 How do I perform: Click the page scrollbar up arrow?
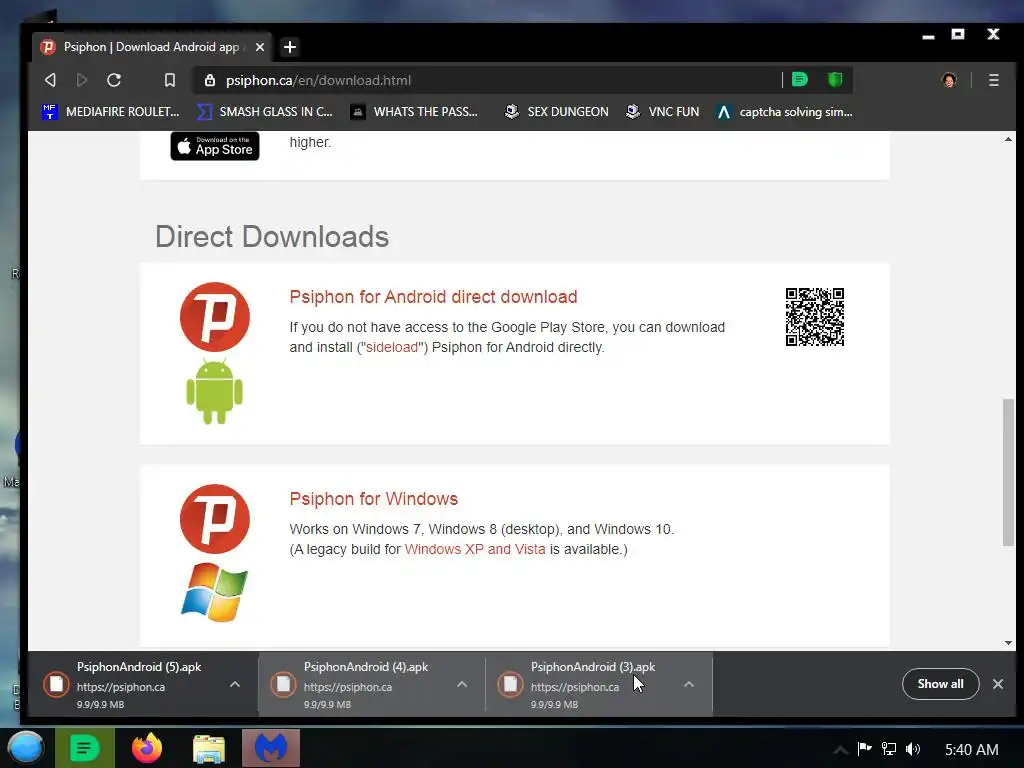point(1008,139)
